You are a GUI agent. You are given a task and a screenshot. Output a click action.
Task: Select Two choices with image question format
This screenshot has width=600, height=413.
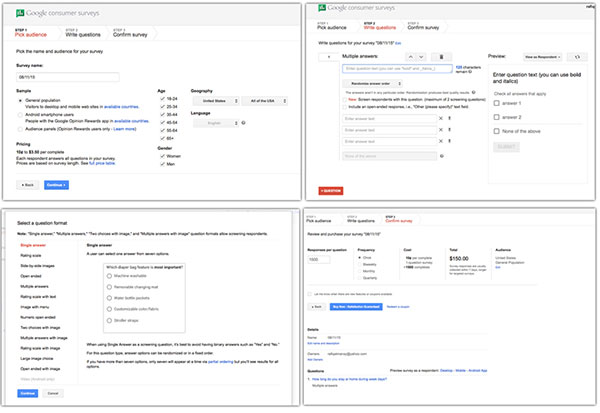click(40, 328)
